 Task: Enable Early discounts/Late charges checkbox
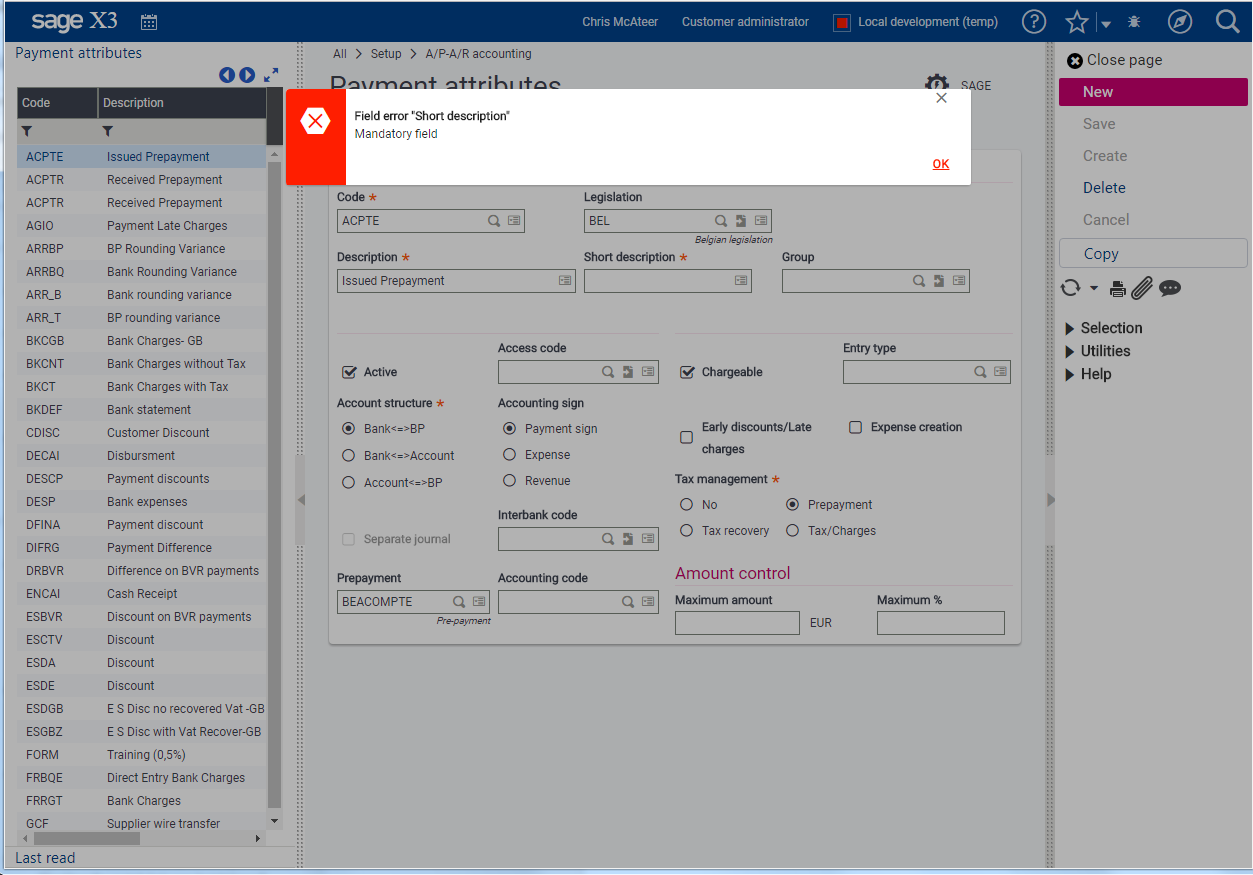(x=687, y=437)
